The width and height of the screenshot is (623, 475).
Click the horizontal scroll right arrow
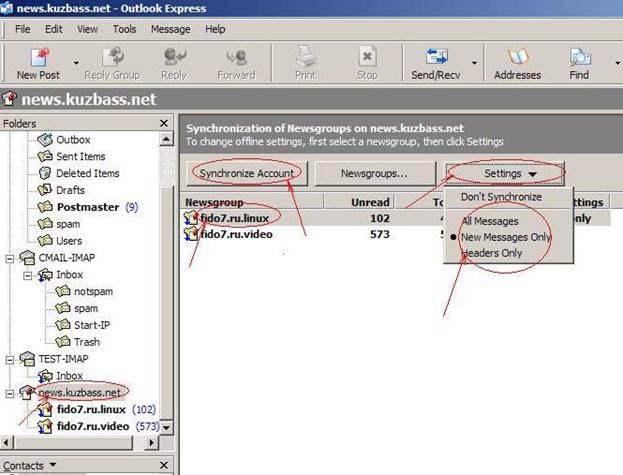click(151, 442)
